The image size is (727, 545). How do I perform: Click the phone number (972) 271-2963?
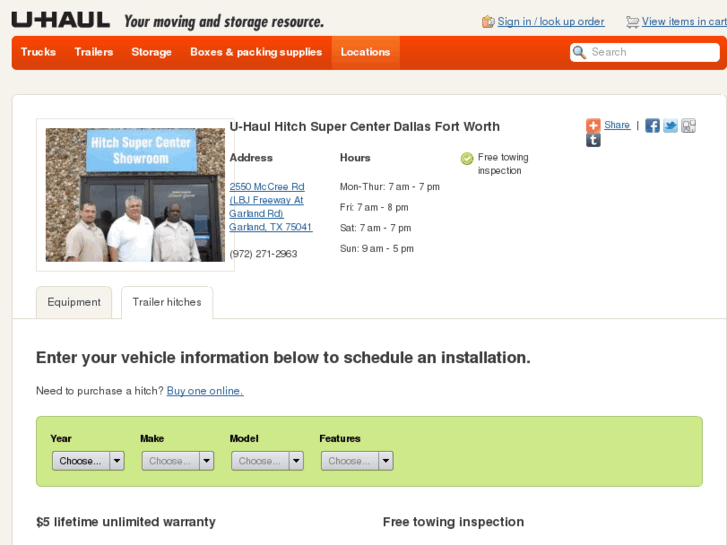263,254
